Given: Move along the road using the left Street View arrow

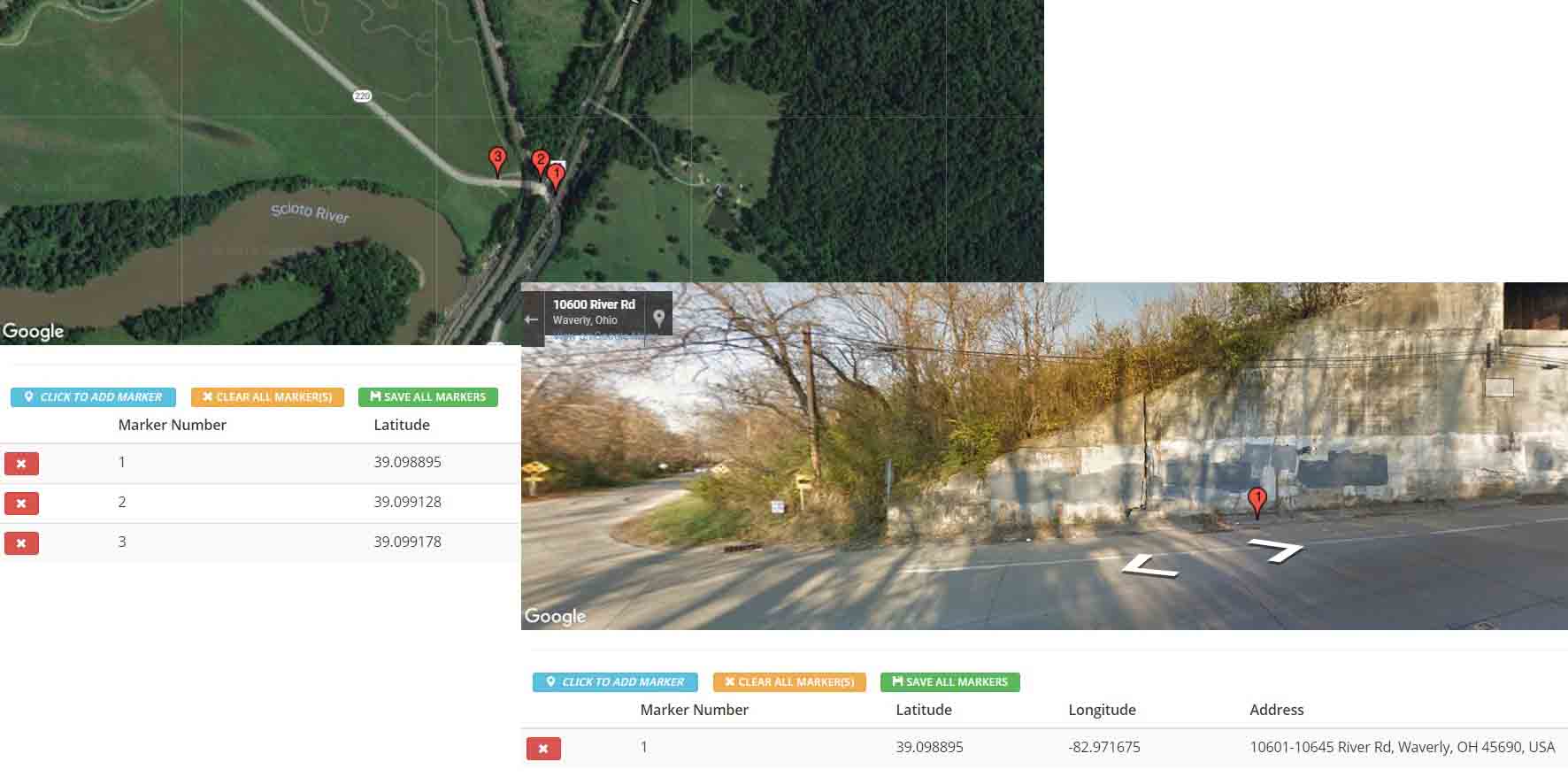Looking at the screenshot, I should click(x=1150, y=566).
